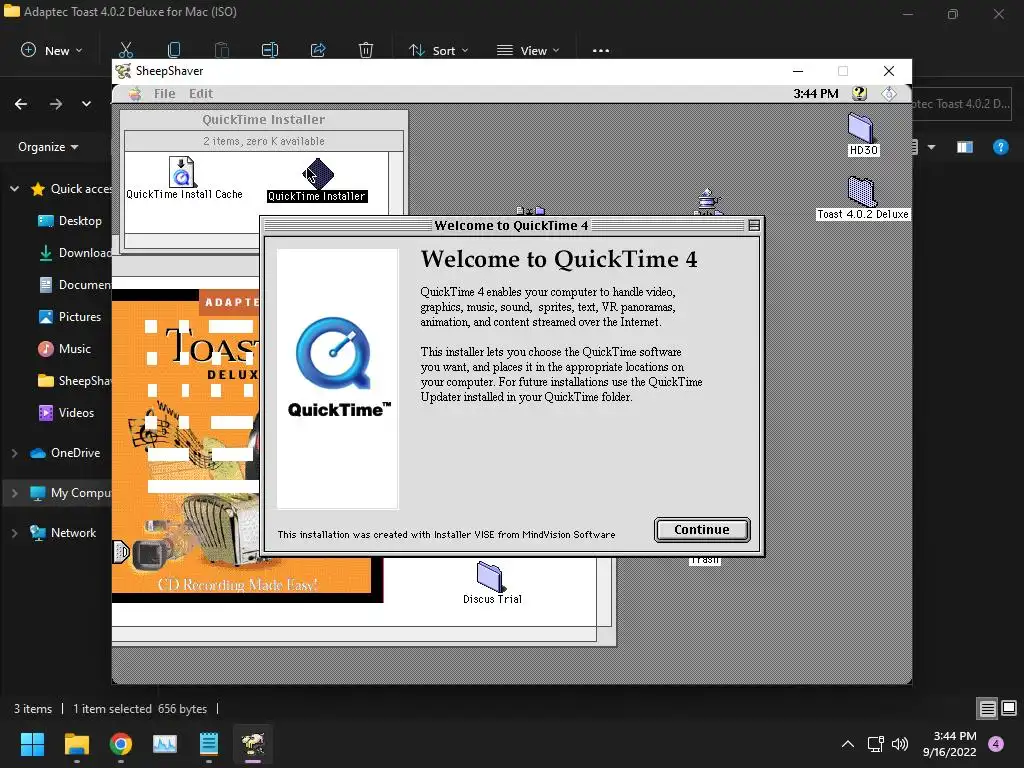The image size is (1024, 768).
Task: Switch Explorer to large icons view
Action: click(1009, 708)
